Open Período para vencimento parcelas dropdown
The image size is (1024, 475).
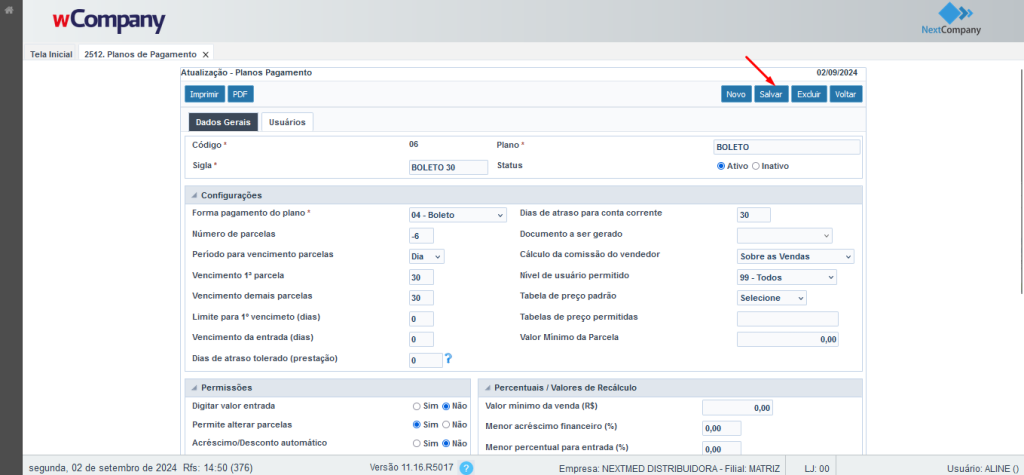(426, 256)
